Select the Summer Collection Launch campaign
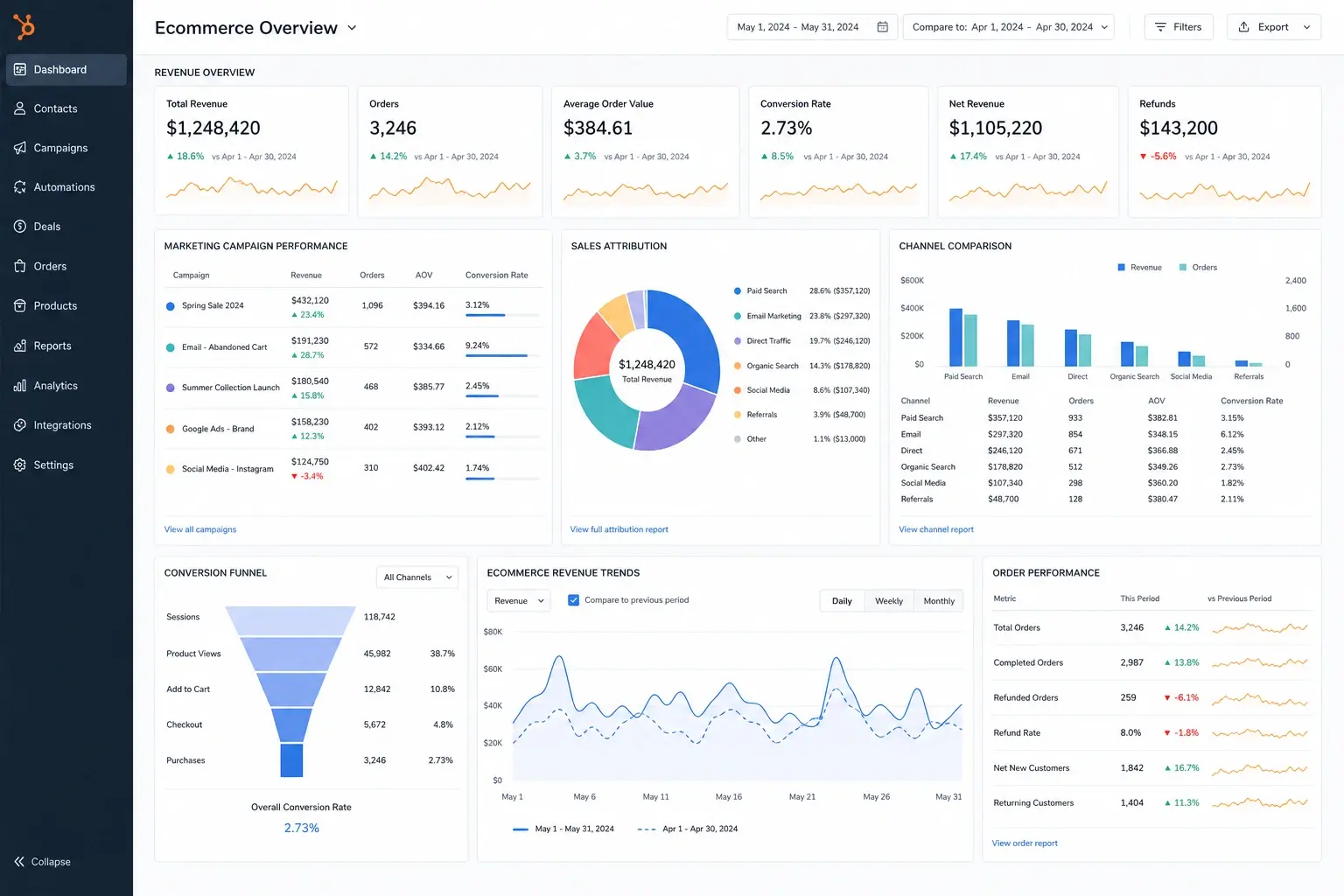This screenshot has height=896, width=1344. point(353,388)
